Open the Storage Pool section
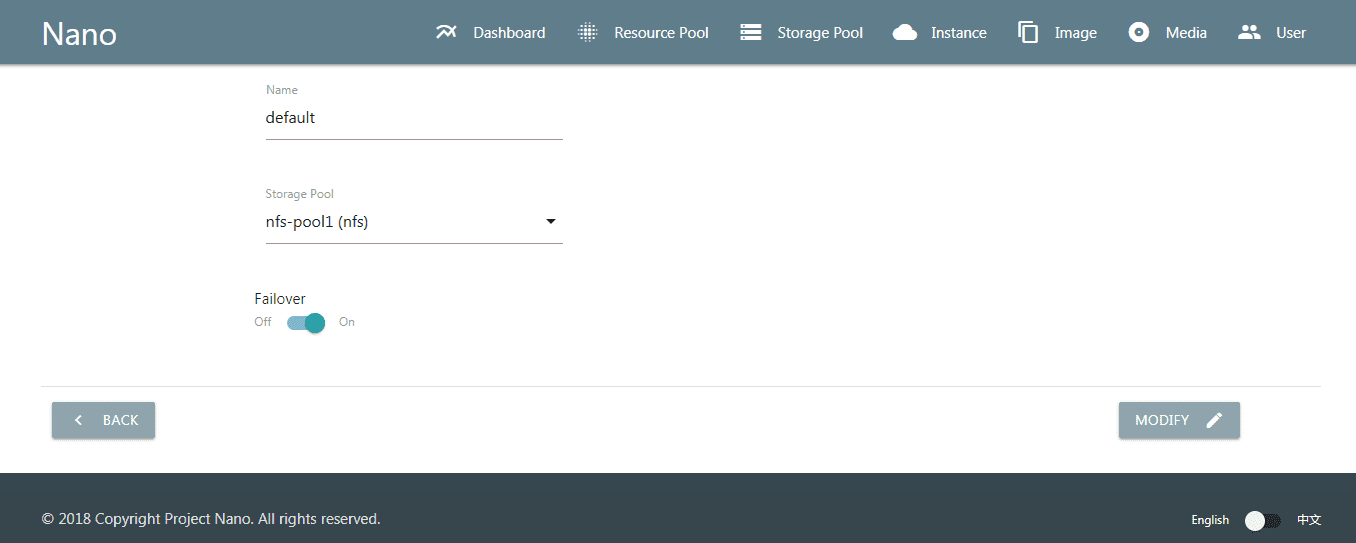Image resolution: width=1356 pixels, height=543 pixels. [x=802, y=32]
